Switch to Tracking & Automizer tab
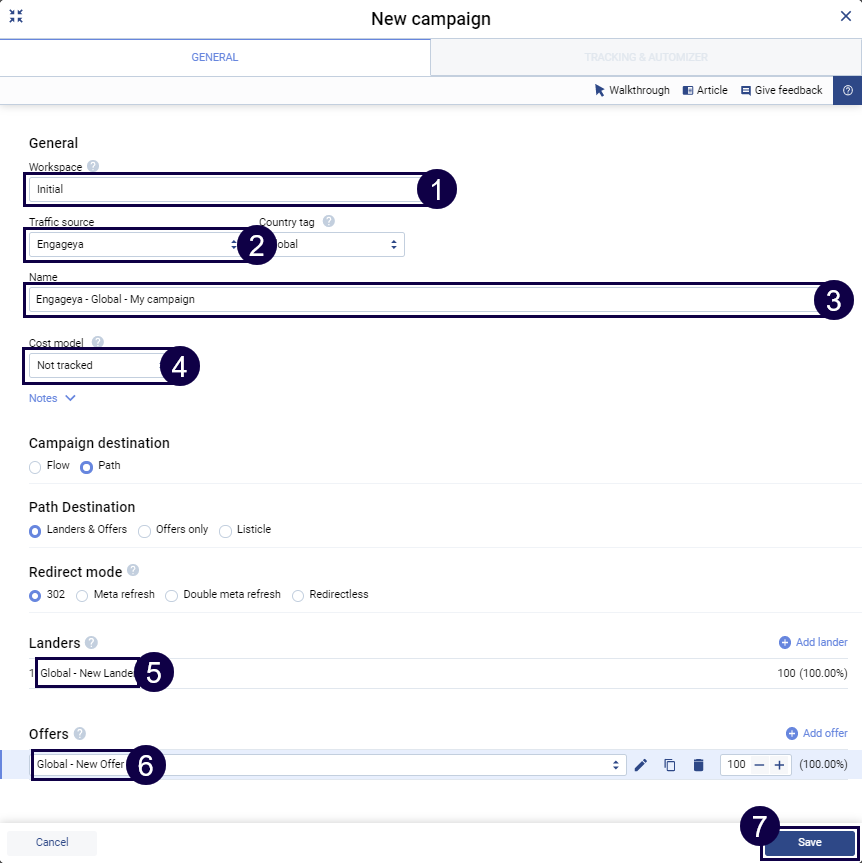The image size is (862, 863). (646, 58)
